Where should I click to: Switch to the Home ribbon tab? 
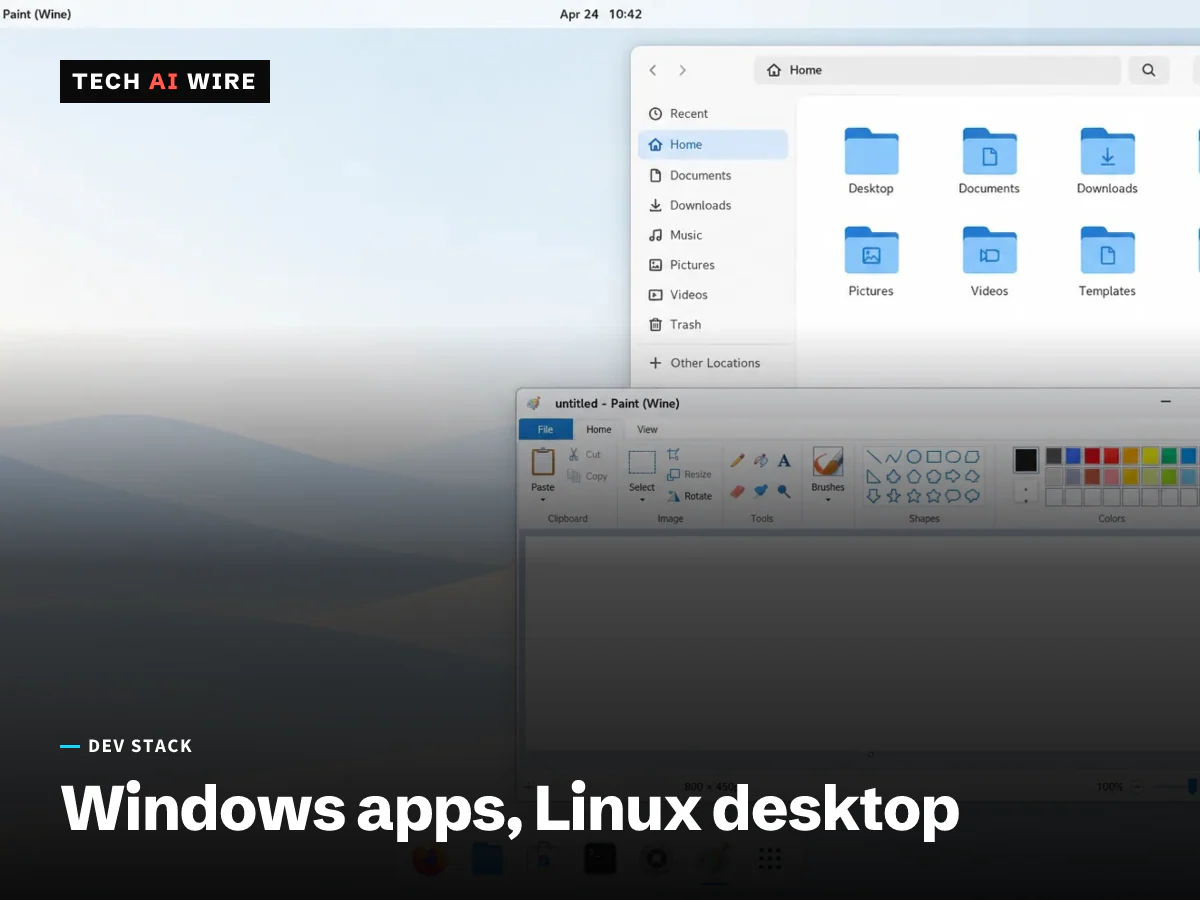click(599, 429)
